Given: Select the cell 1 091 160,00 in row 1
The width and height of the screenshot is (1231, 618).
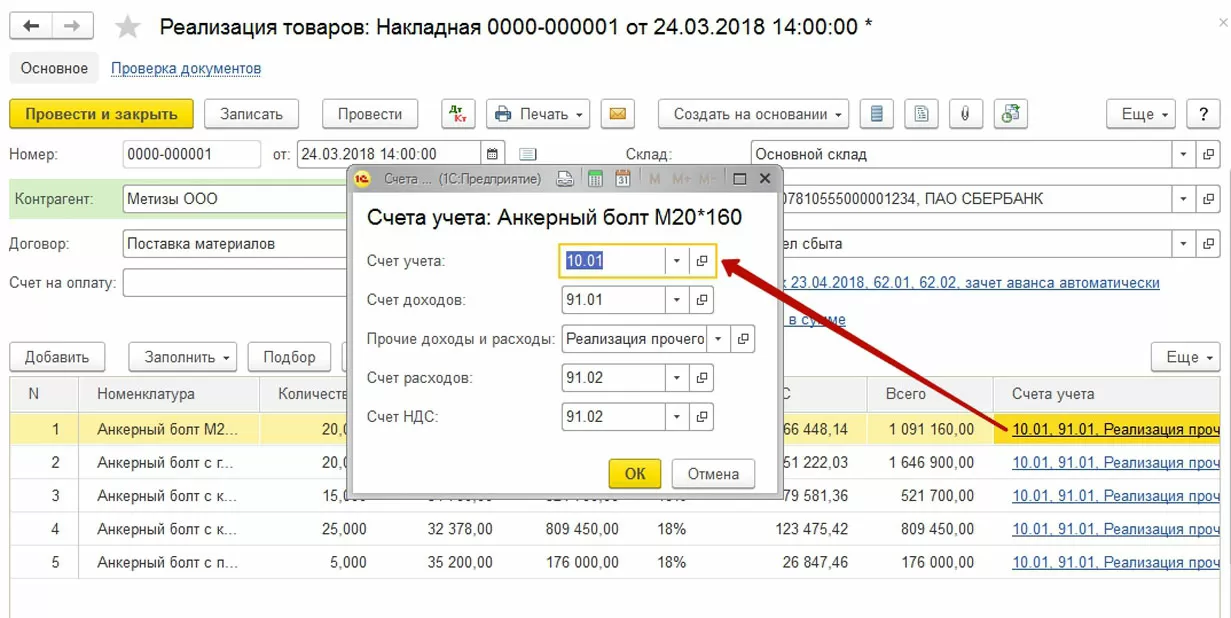Looking at the screenshot, I should pos(930,430).
